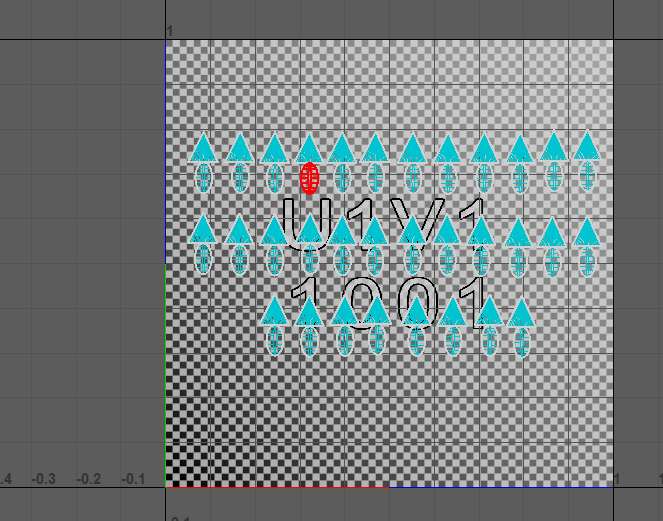Viewport: 663px width, 521px height.
Task: Select the leftmost oval shell in the middle row
Action: 203,259
